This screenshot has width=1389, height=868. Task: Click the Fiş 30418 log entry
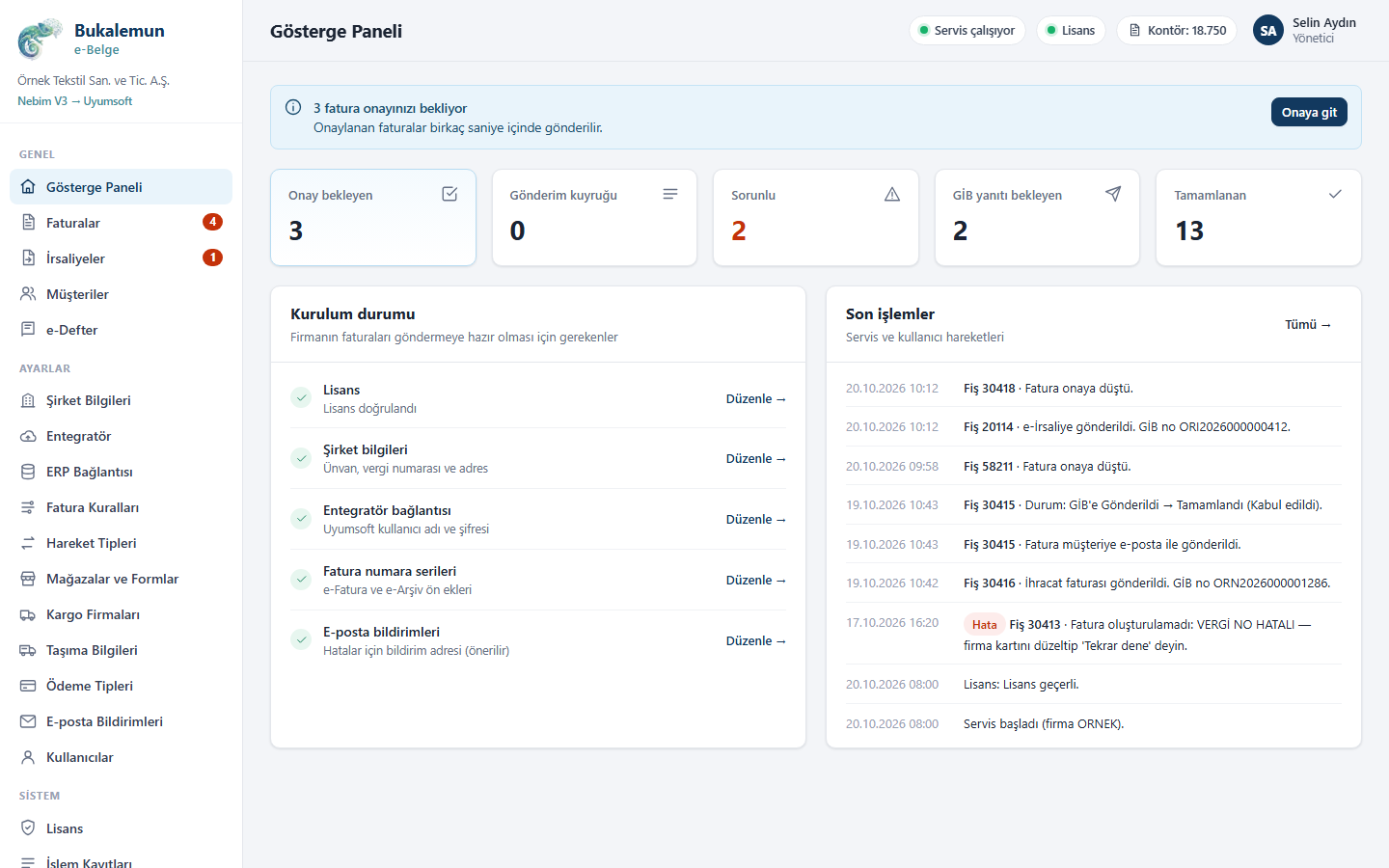(1094, 388)
